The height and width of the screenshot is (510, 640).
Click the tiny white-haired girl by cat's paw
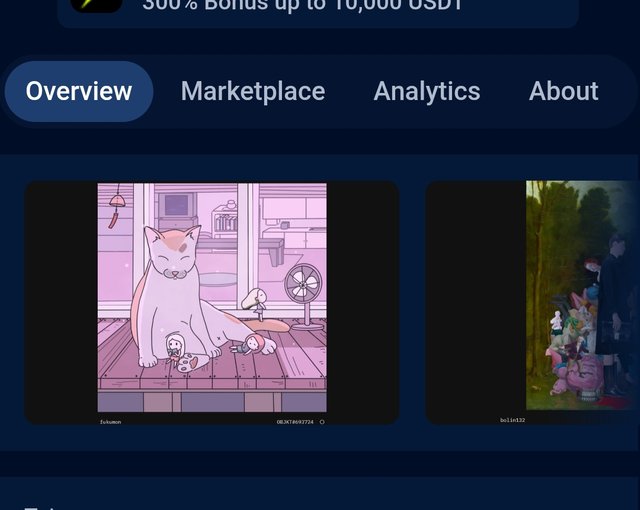click(175, 347)
